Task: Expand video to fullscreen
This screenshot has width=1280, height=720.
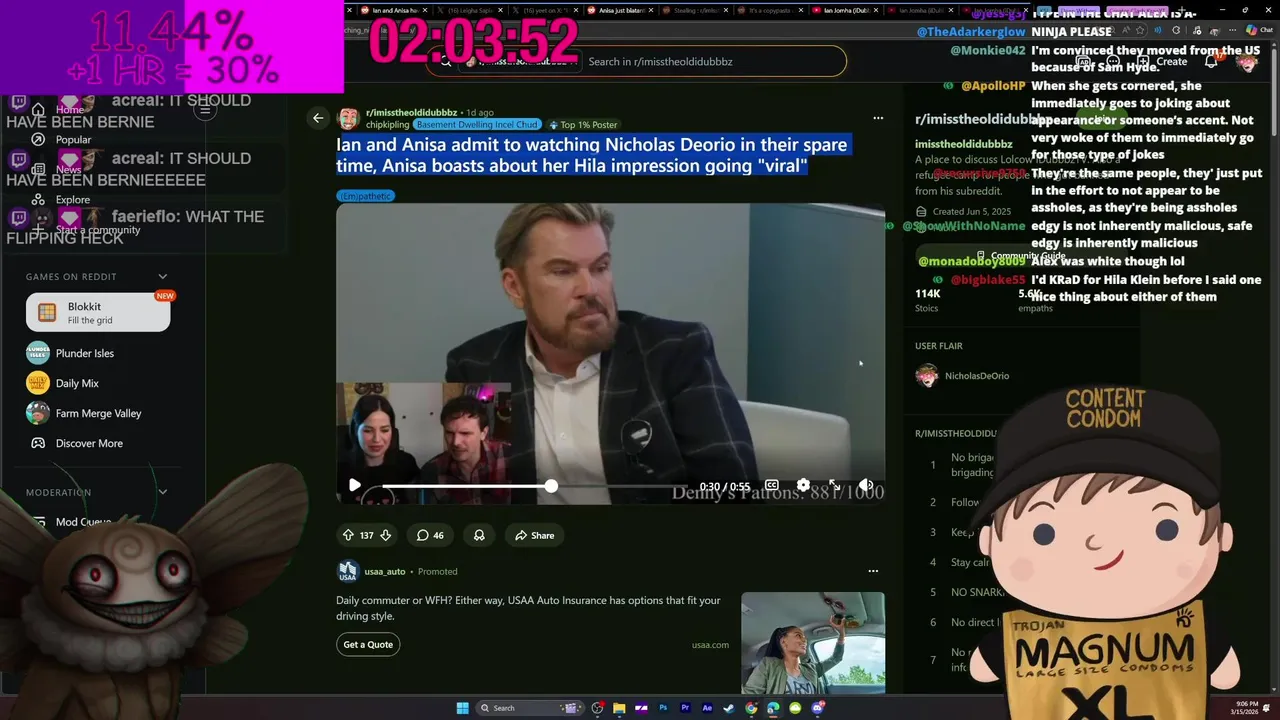Action: coord(834,485)
